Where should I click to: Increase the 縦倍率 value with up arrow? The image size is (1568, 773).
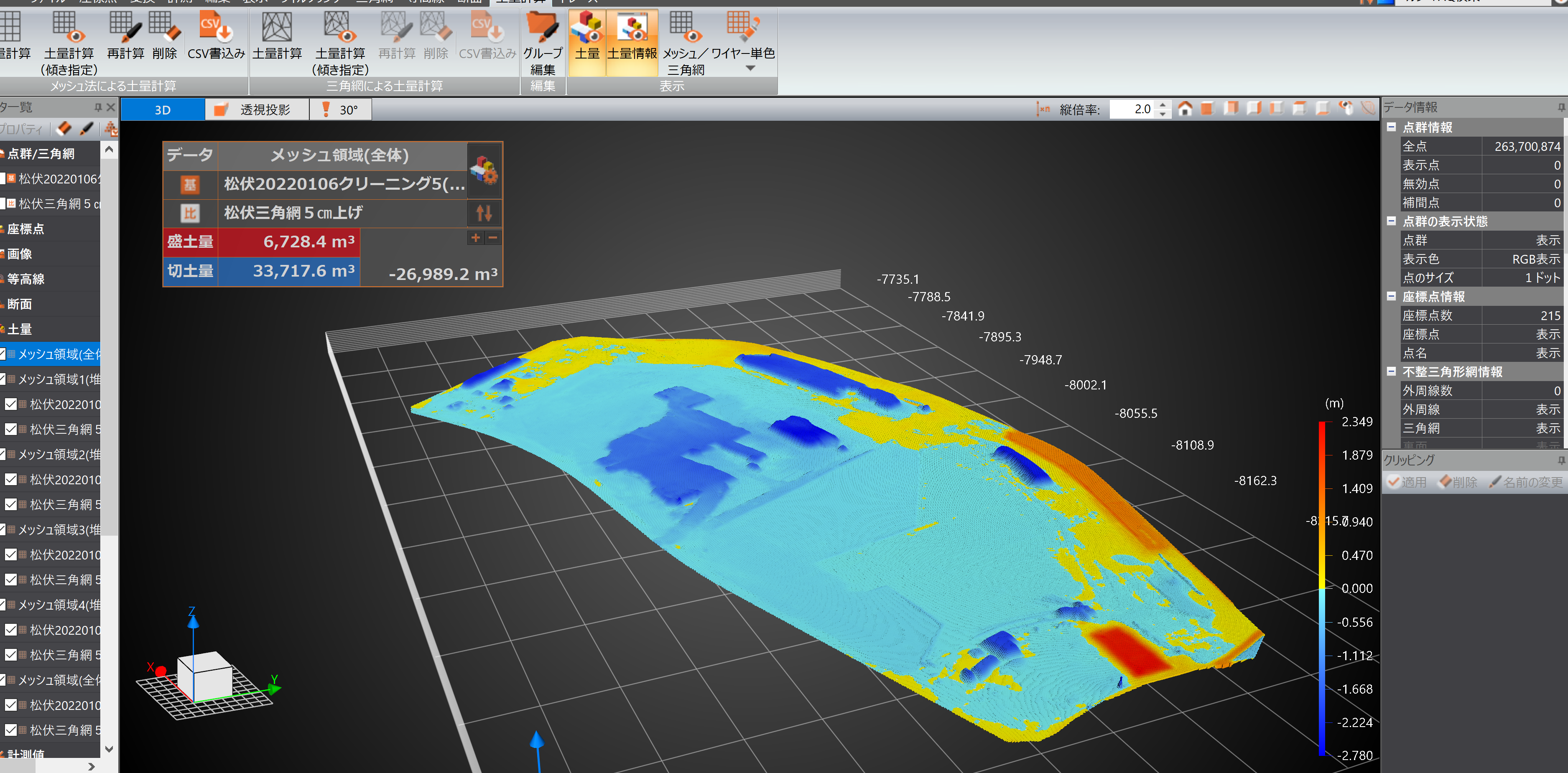1163,105
